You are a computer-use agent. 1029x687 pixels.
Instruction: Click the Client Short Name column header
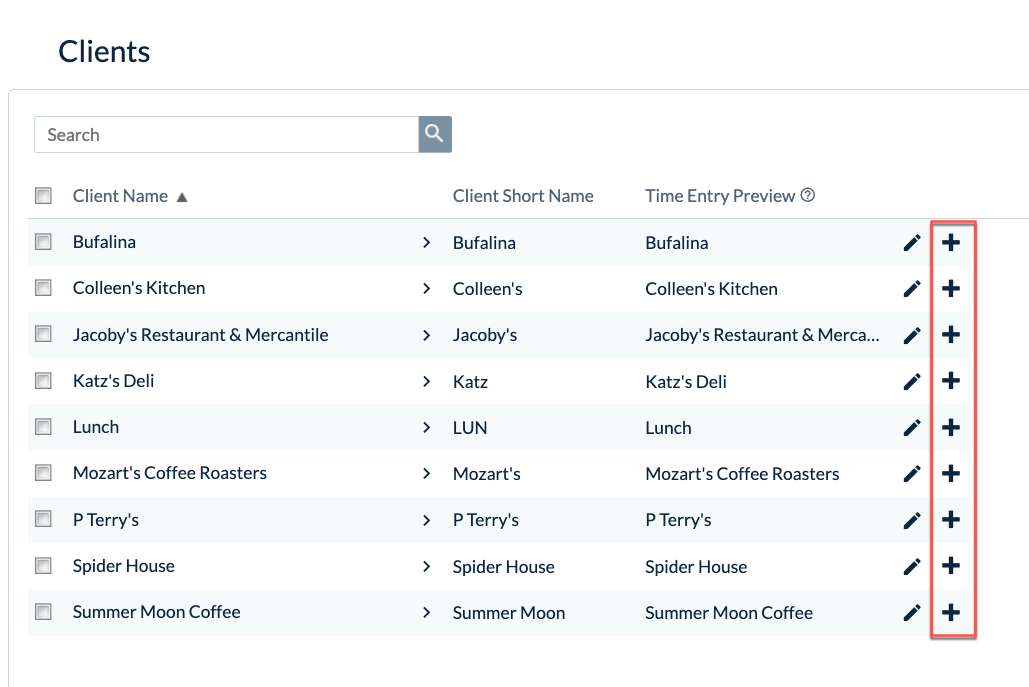(523, 196)
